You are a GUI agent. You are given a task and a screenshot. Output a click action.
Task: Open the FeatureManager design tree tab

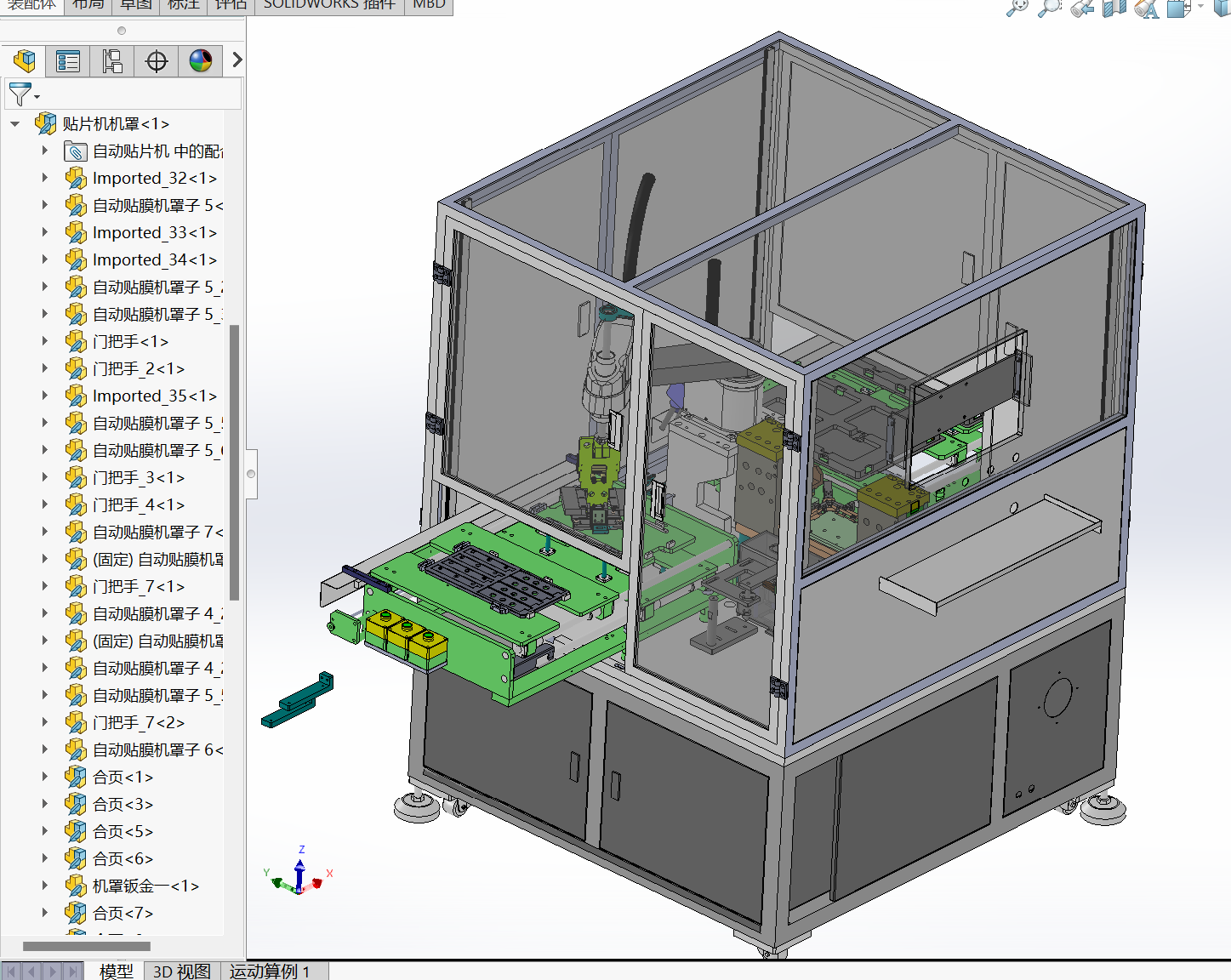pos(25,61)
